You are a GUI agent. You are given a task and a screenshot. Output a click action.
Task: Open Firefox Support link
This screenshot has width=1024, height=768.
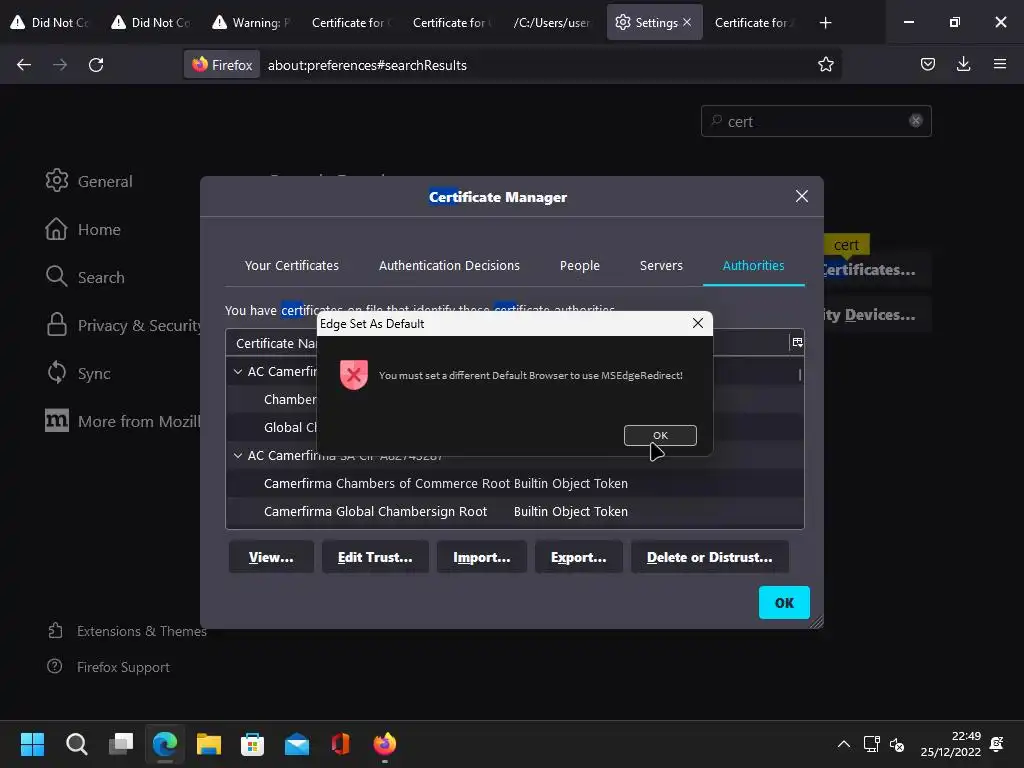tap(108, 667)
